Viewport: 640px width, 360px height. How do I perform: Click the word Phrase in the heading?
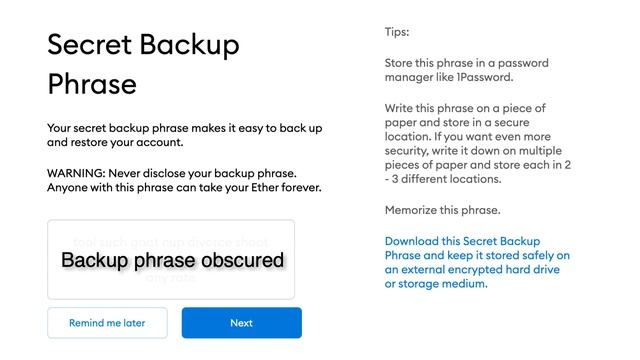click(92, 84)
